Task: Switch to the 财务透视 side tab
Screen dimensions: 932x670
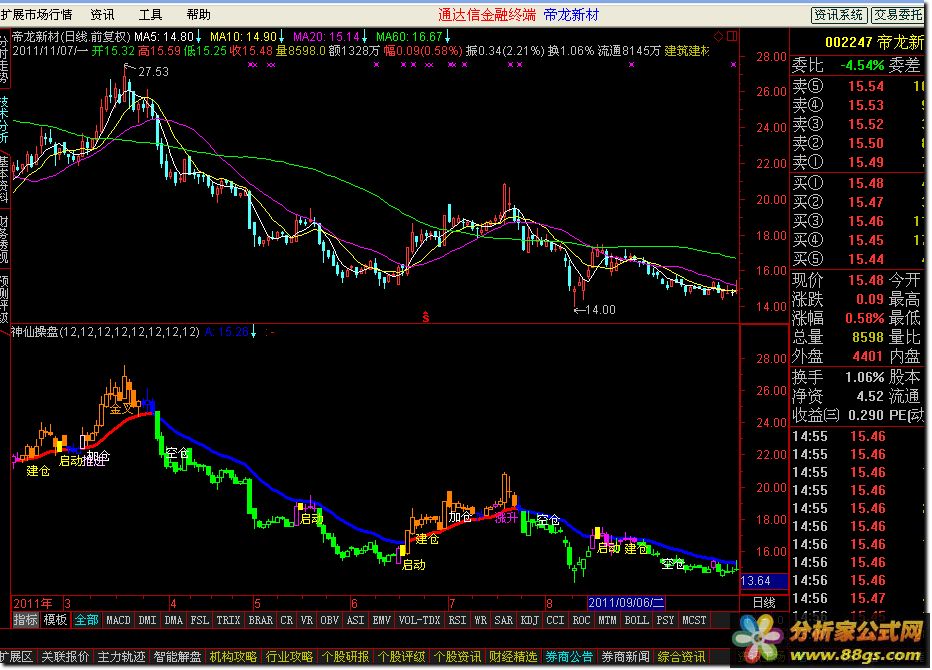Action: click(x=4, y=239)
